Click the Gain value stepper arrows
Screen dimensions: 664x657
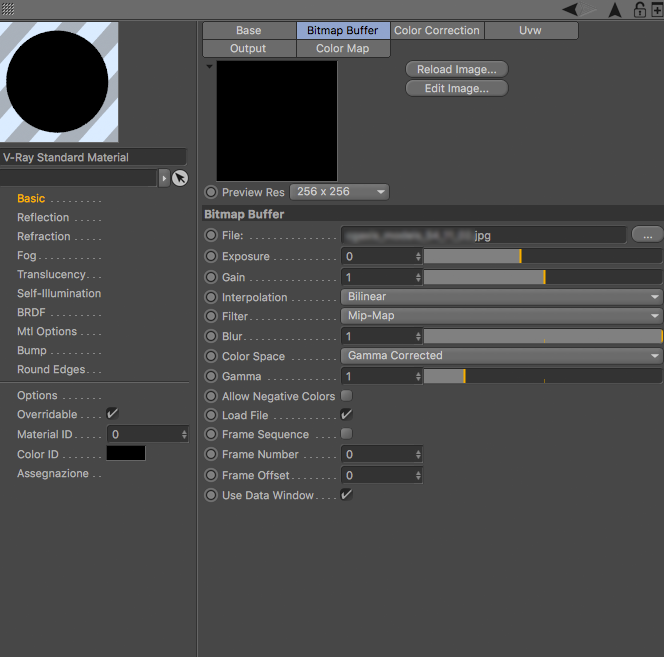point(418,277)
